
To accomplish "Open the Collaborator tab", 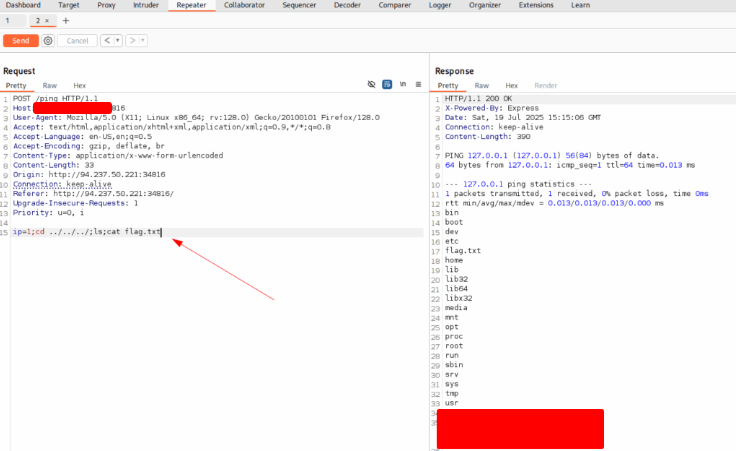I will pyautogui.click(x=244, y=5).
